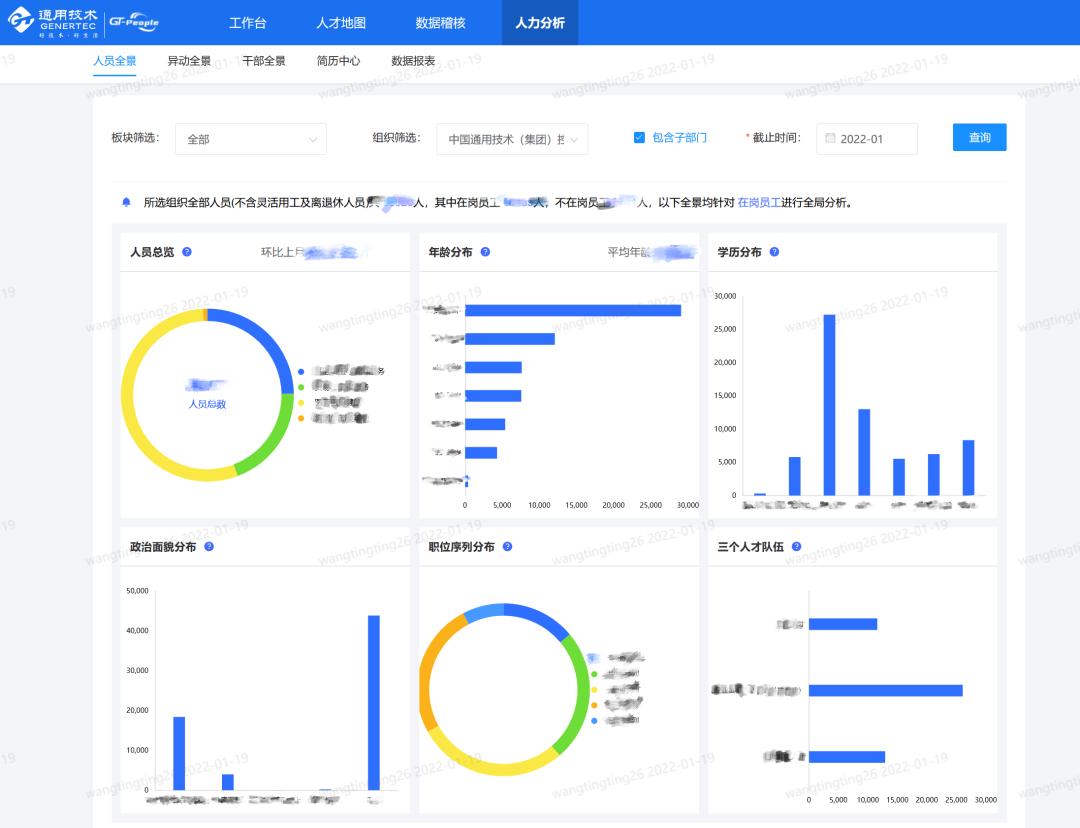Click the help icon beside 职位序列分布

(x=507, y=547)
